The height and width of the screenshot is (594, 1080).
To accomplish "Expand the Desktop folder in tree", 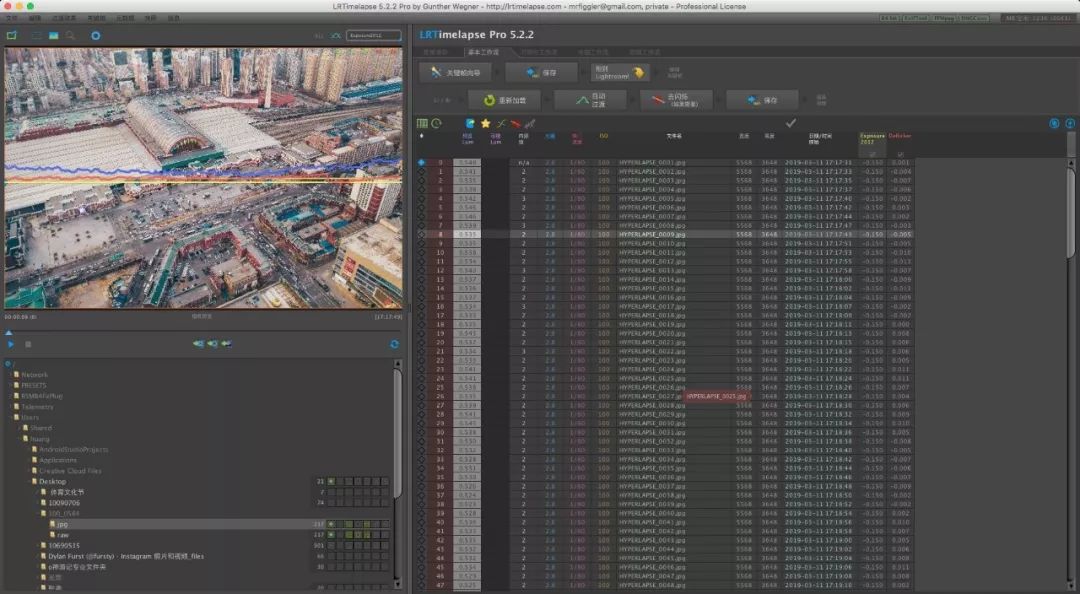I will (30, 482).
